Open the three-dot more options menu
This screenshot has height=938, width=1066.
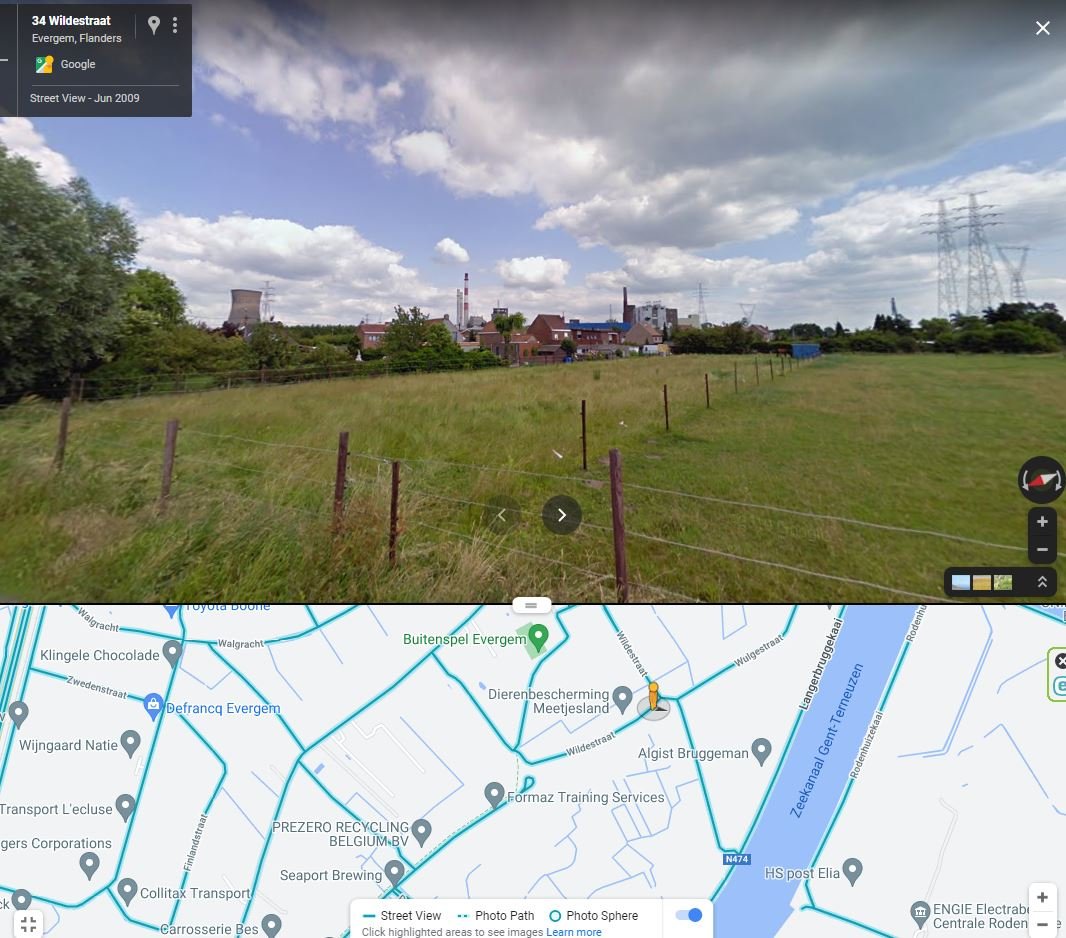(x=175, y=25)
